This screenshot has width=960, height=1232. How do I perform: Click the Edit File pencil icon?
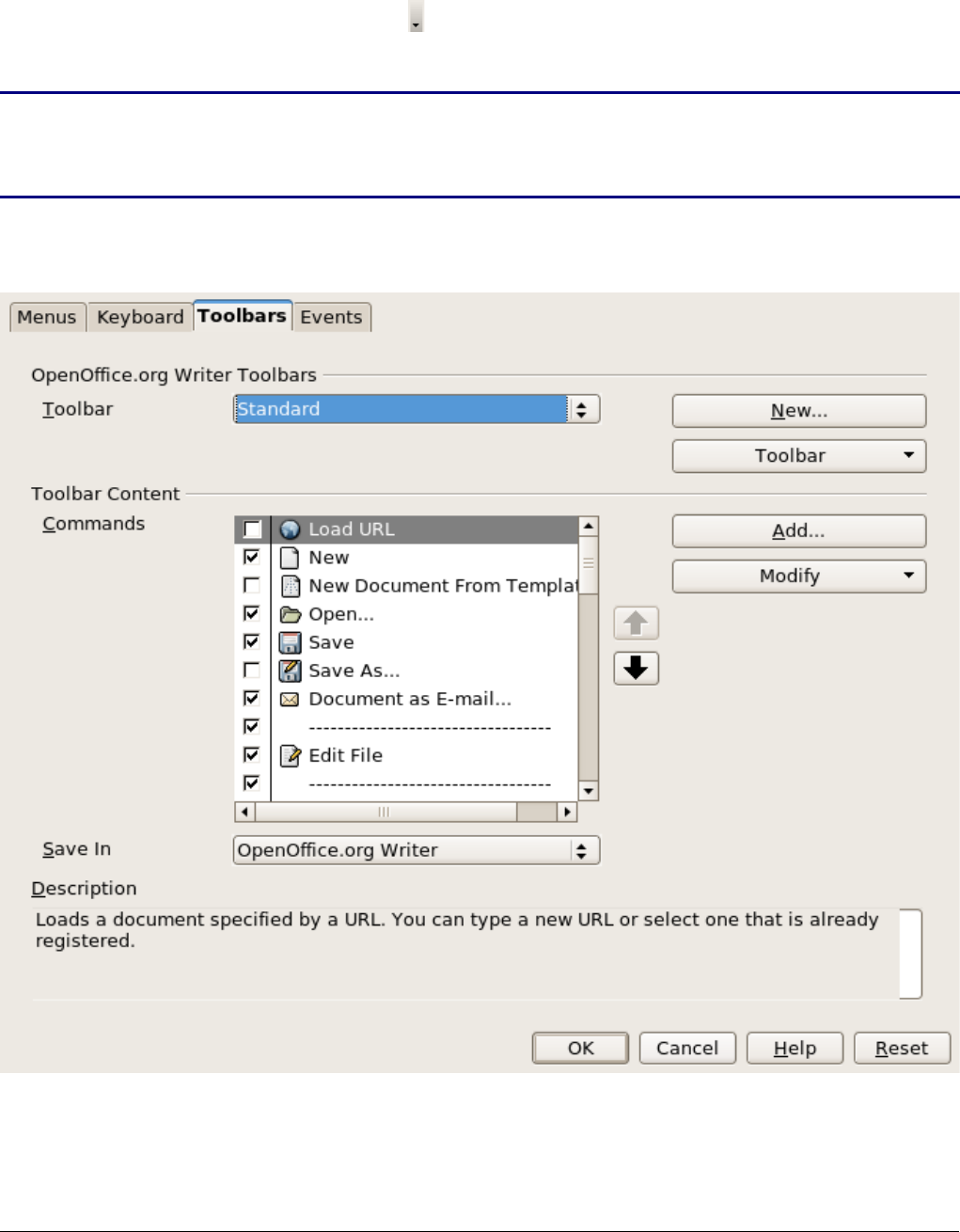pos(290,755)
